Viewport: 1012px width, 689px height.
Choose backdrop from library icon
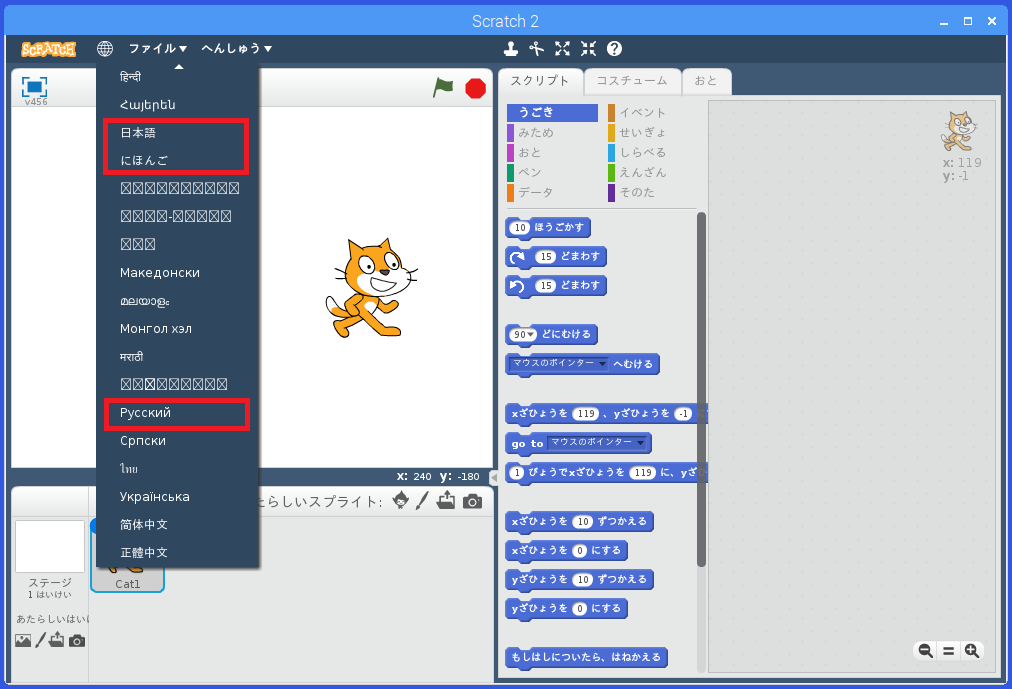[x=23, y=641]
